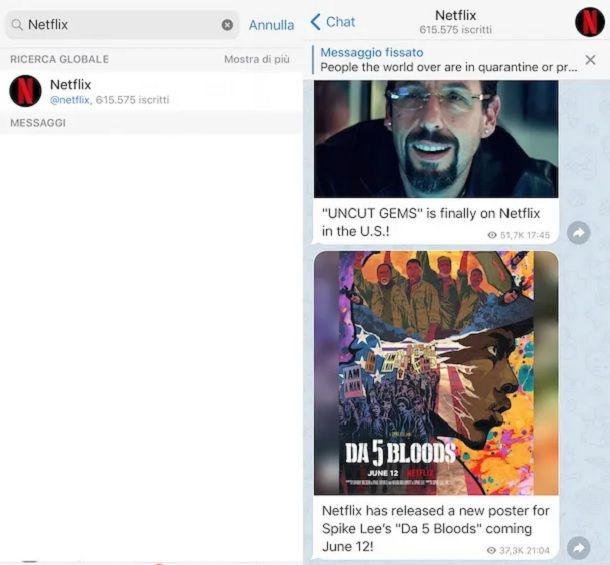Clear the Netflix search text
The image size is (610, 565).
click(227, 25)
